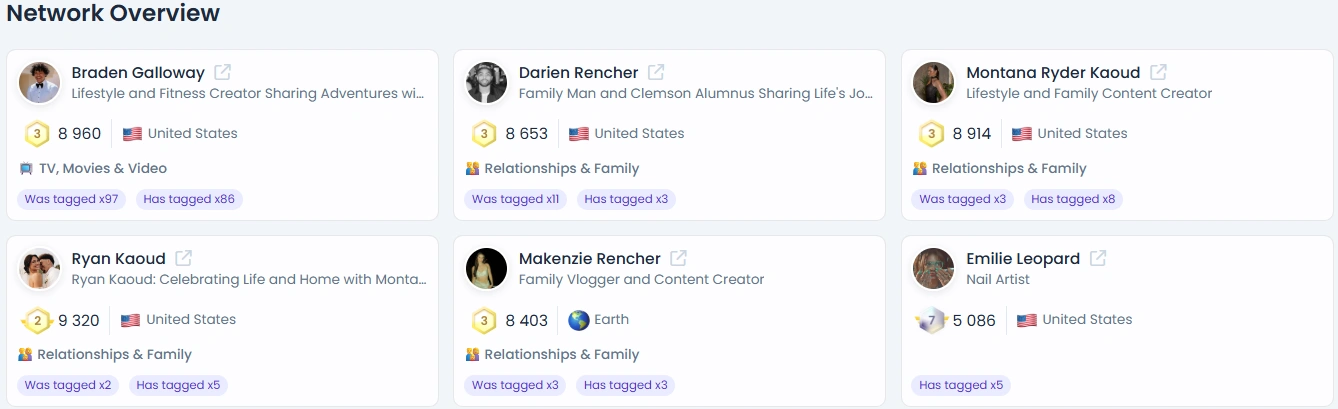The height and width of the screenshot is (409, 1338).
Task: Click 'Lifestyle and Family Content Creator' description
Action: 1089,94
